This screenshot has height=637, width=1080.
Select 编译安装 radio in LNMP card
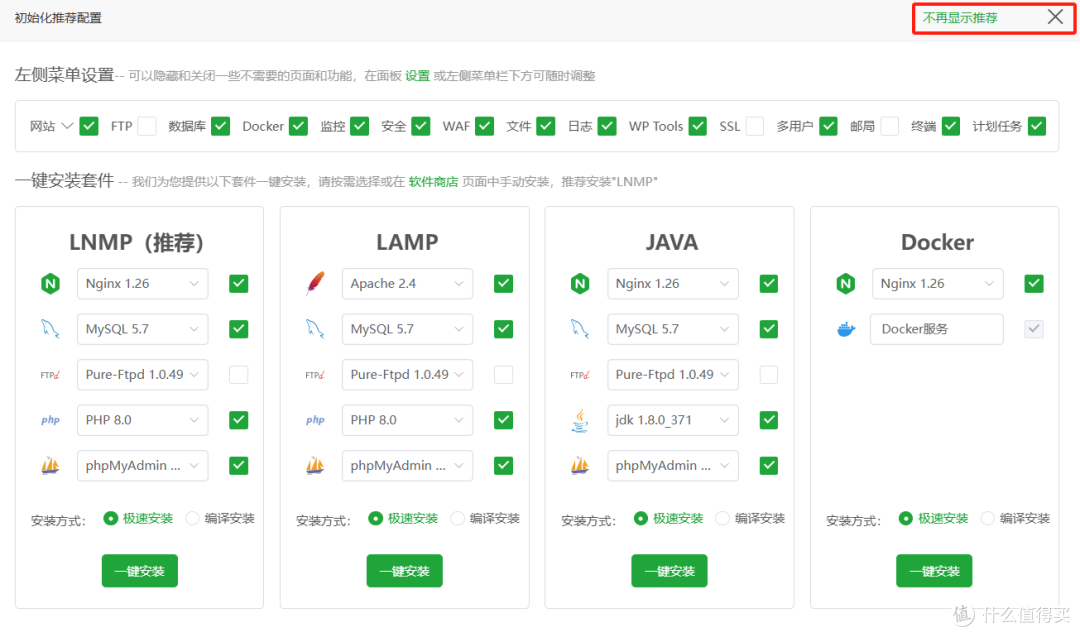coord(192,518)
